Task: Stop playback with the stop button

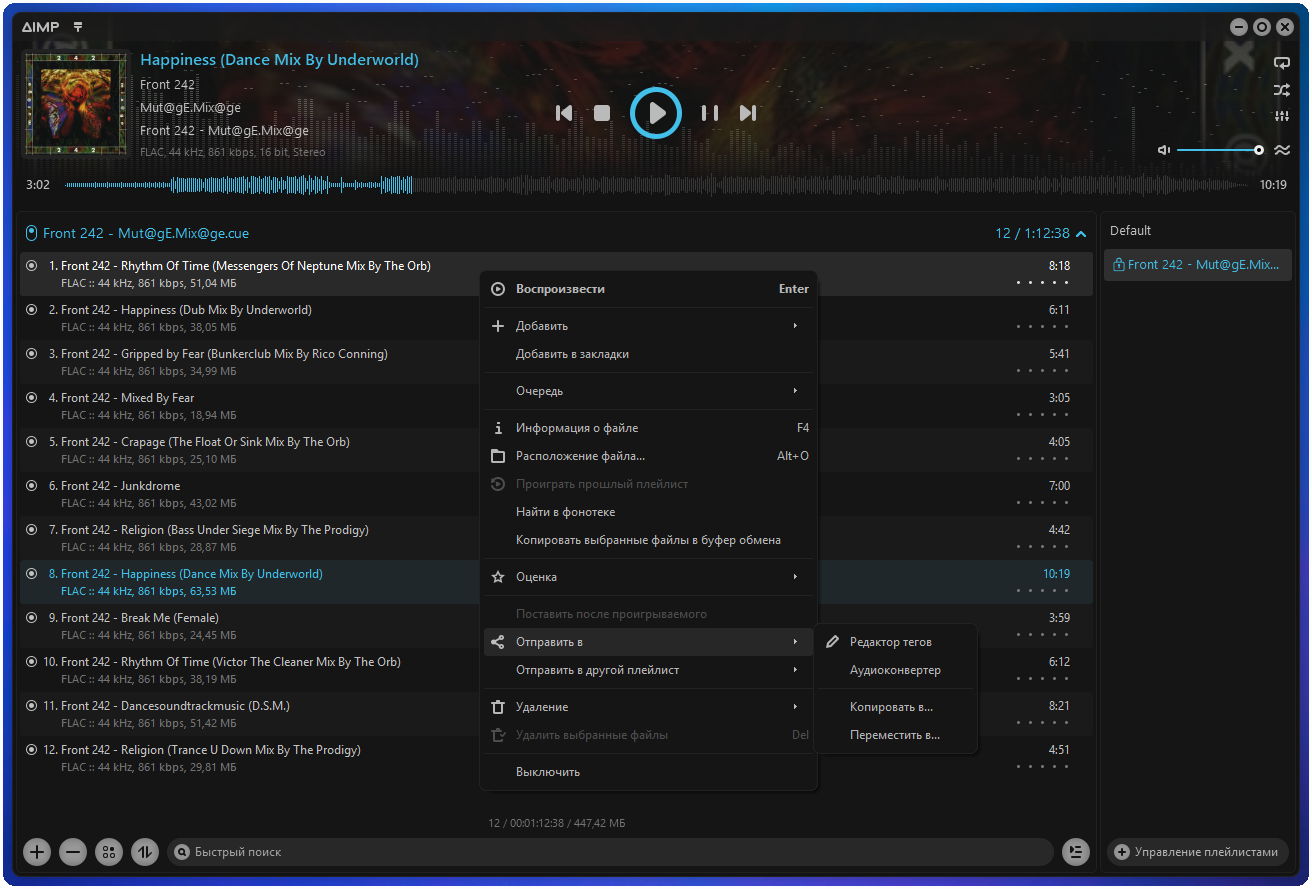Action: 602,113
